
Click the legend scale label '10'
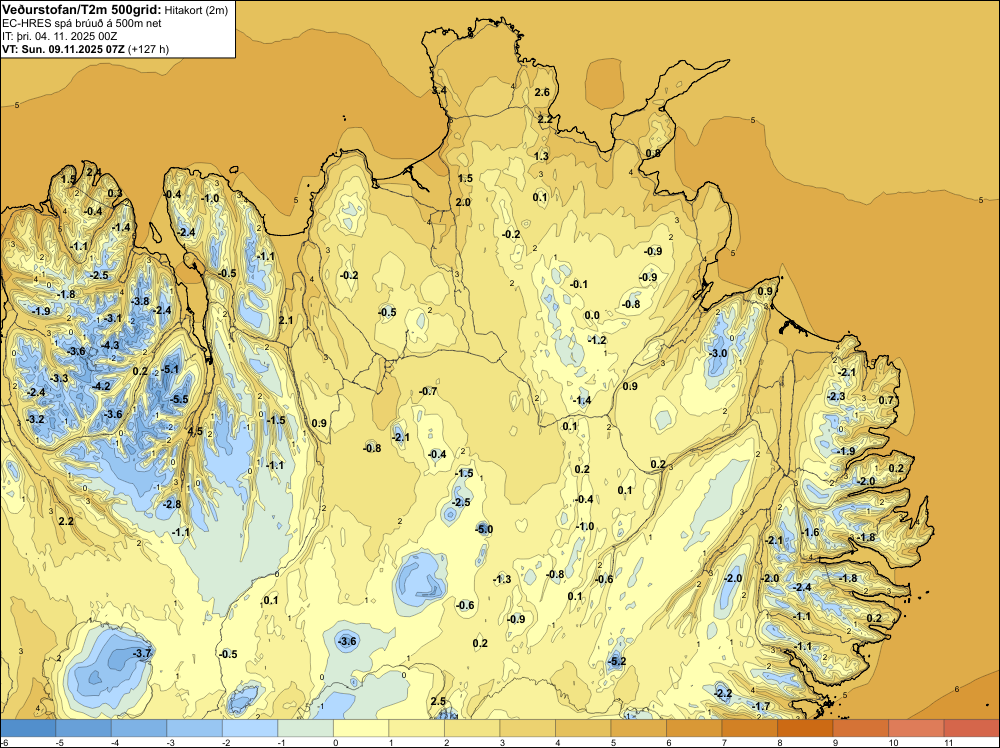tap(893, 742)
